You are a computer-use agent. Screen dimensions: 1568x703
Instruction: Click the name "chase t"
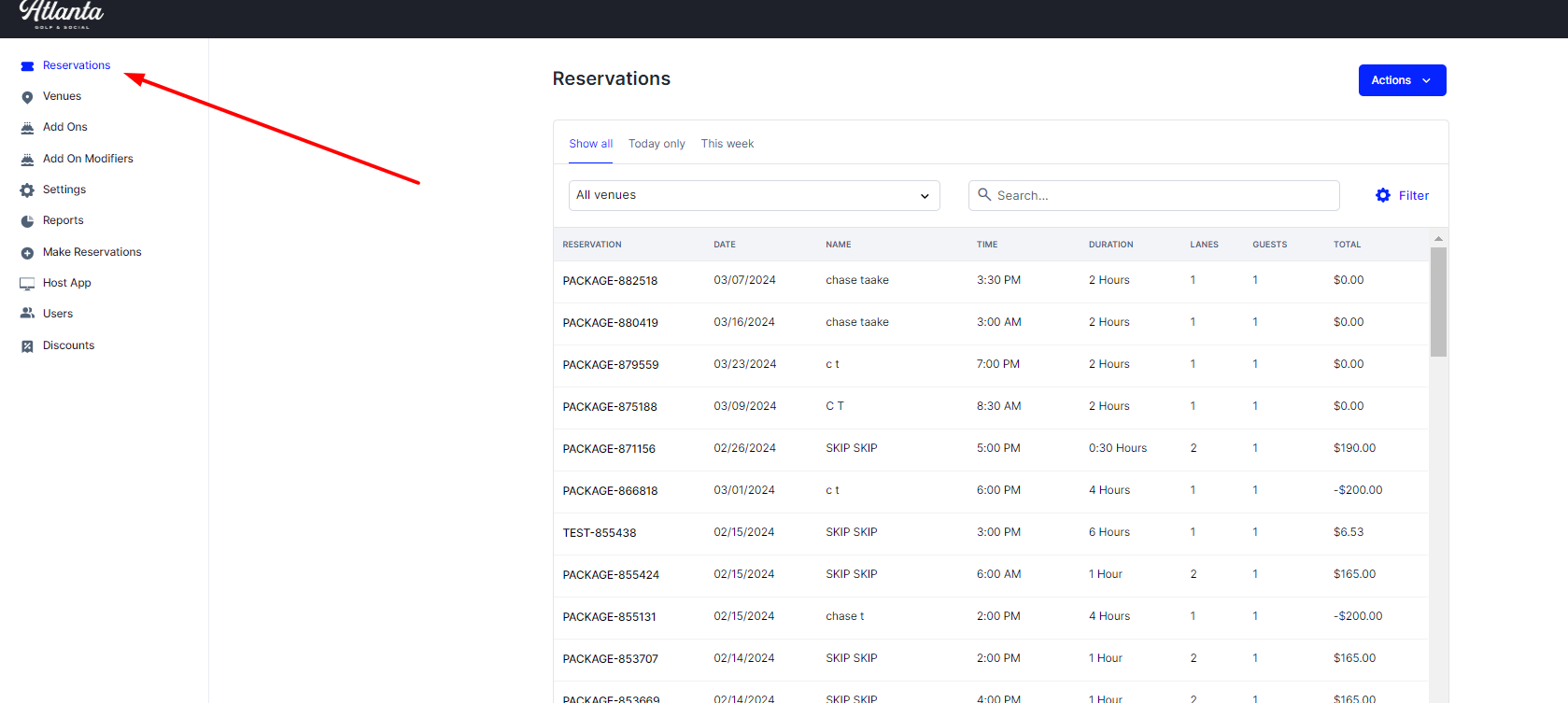845,616
